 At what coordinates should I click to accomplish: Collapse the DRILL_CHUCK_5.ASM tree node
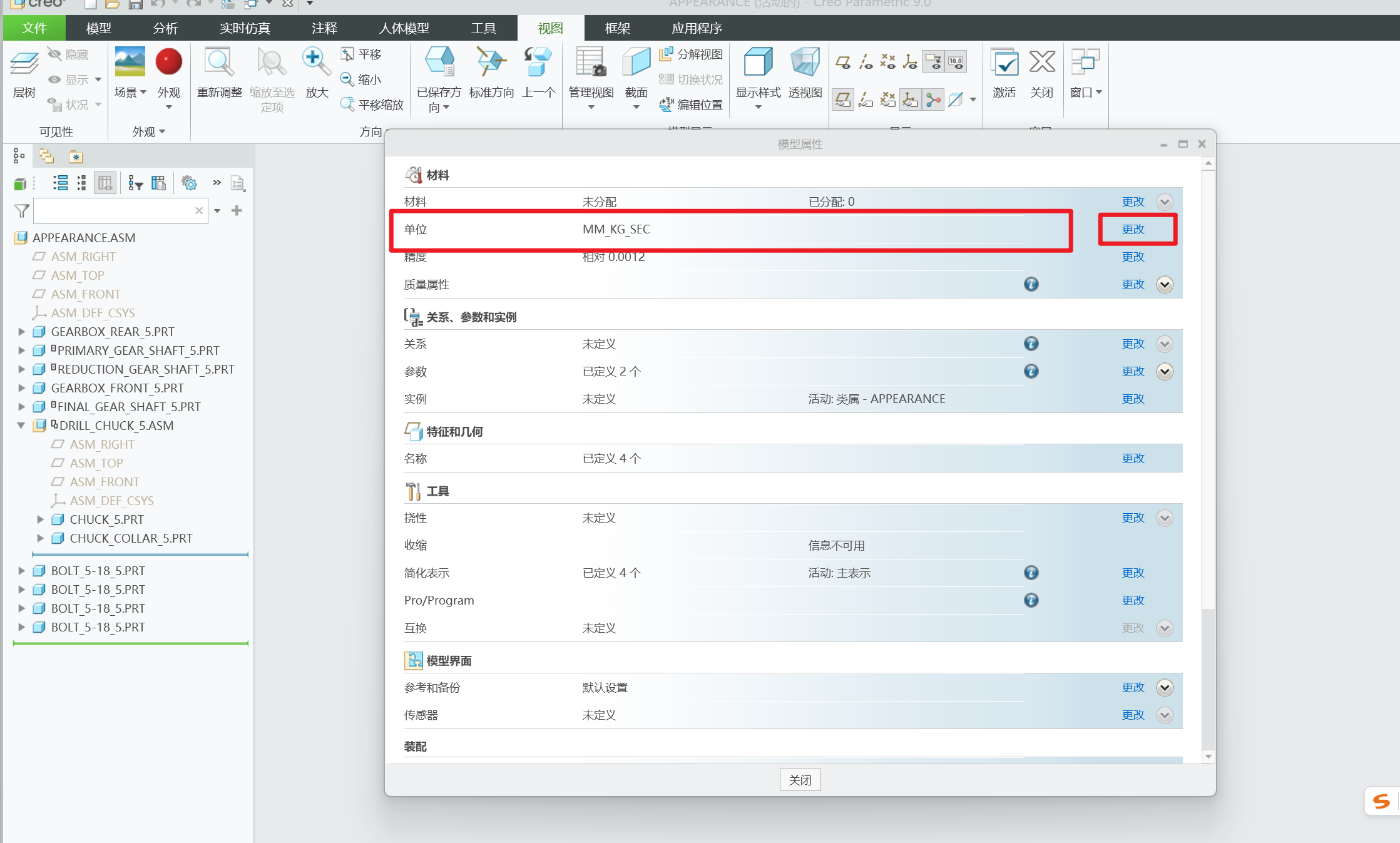coord(21,426)
